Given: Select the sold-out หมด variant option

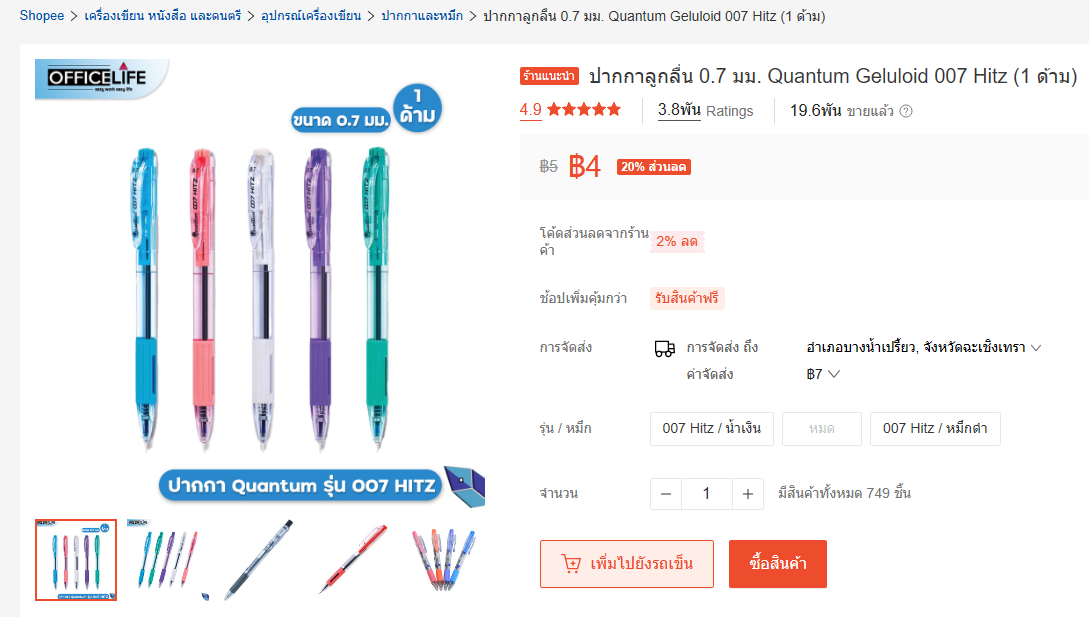Looking at the screenshot, I should [x=822, y=429].
